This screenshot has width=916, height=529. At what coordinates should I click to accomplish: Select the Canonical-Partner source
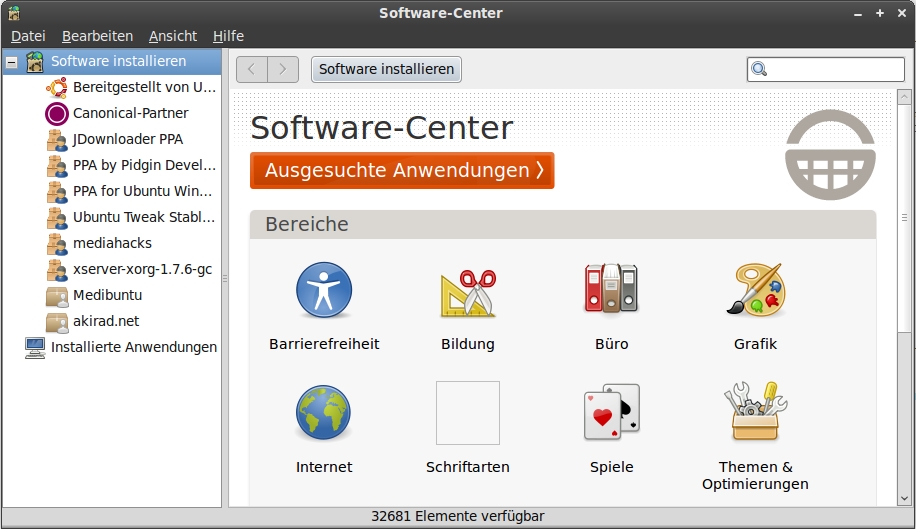point(130,113)
